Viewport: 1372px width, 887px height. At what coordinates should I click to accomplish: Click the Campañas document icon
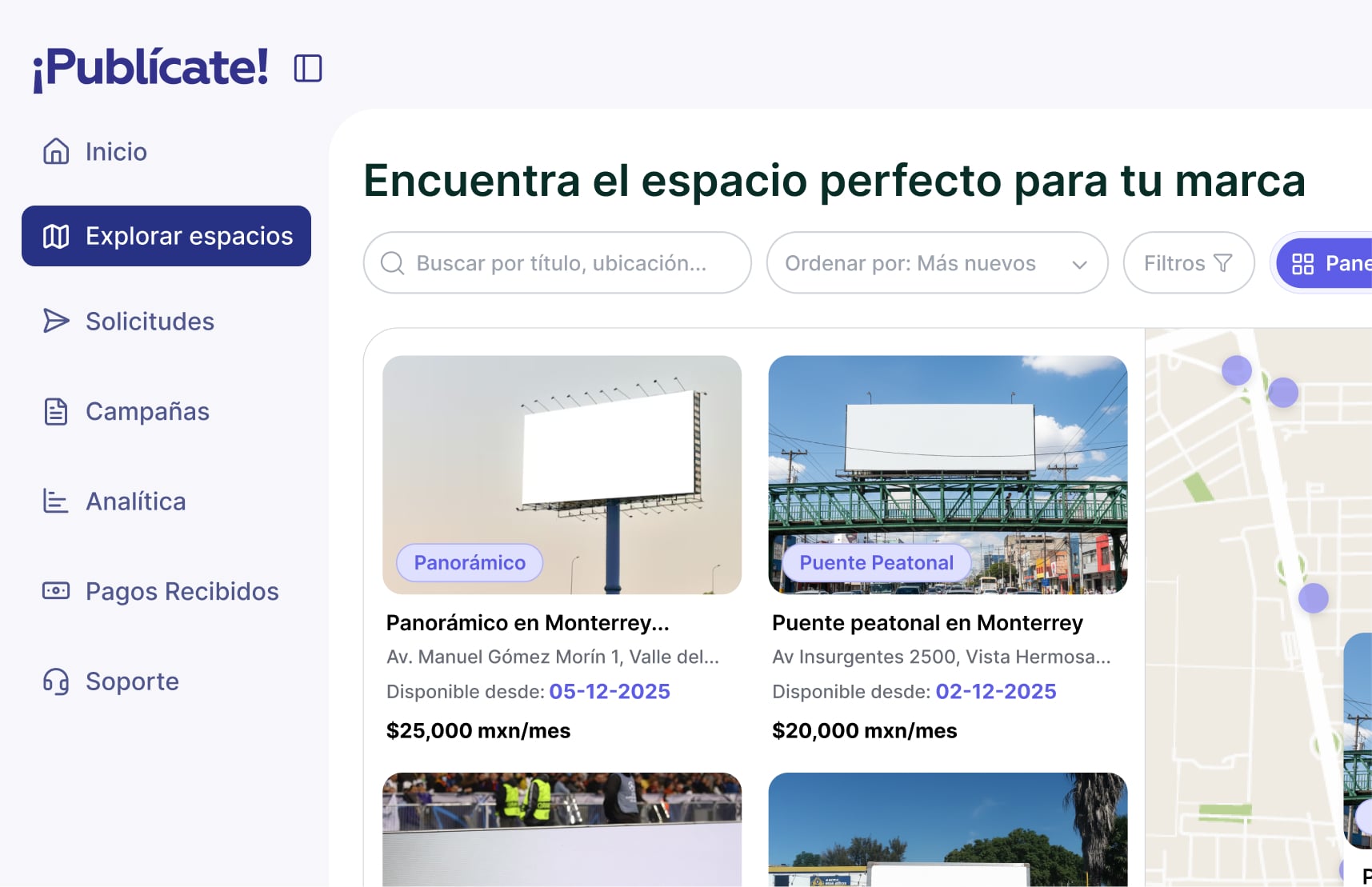56,411
